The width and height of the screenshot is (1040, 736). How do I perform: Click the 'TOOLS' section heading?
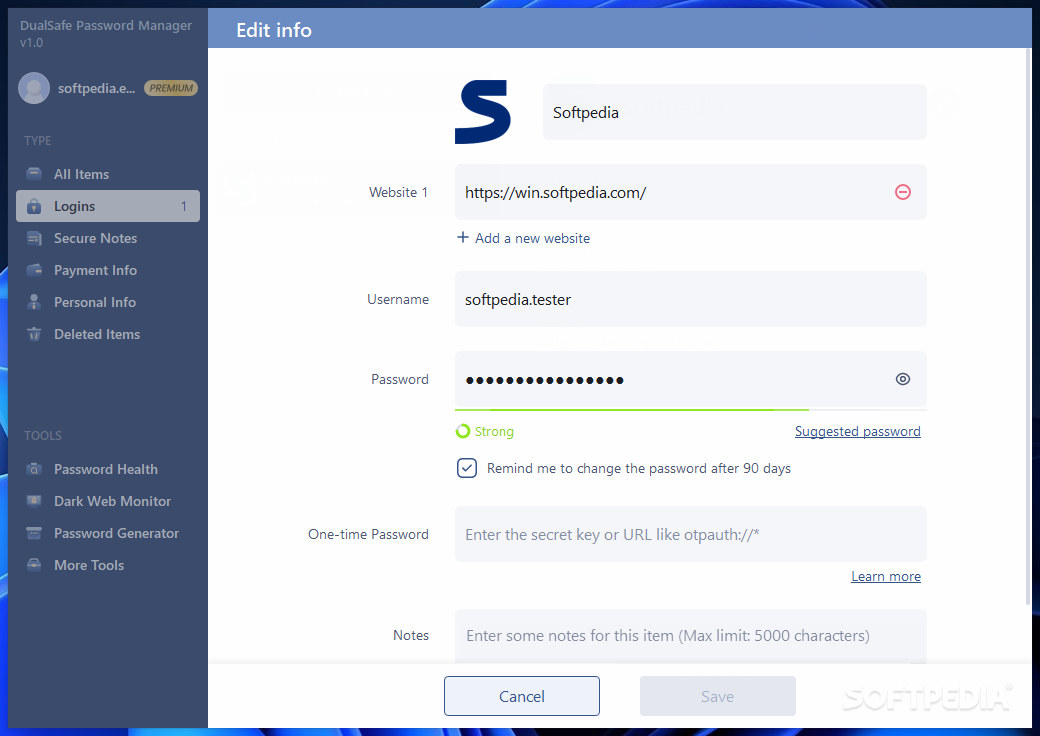(x=43, y=436)
